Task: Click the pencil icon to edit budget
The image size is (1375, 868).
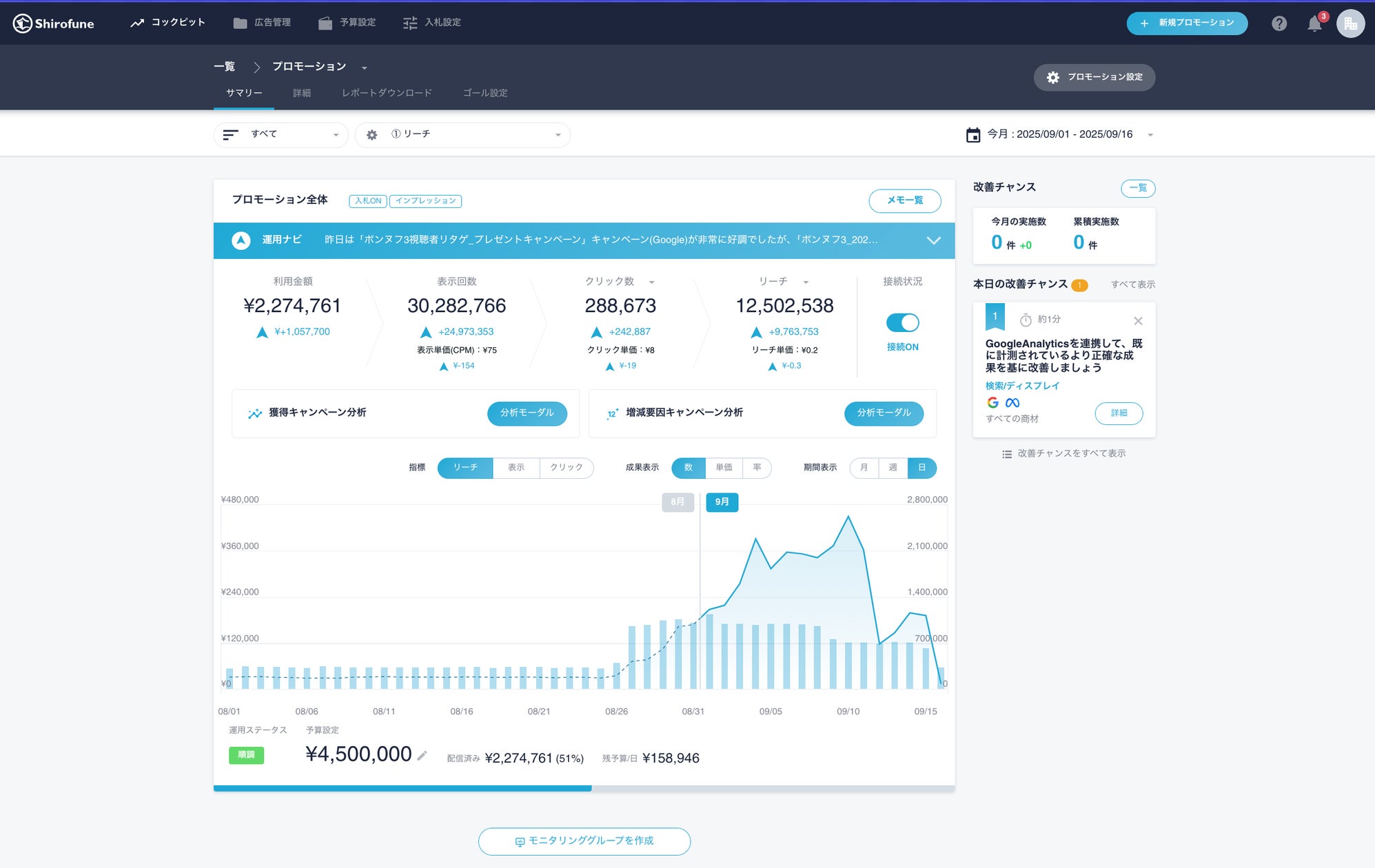Action: [x=422, y=756]
